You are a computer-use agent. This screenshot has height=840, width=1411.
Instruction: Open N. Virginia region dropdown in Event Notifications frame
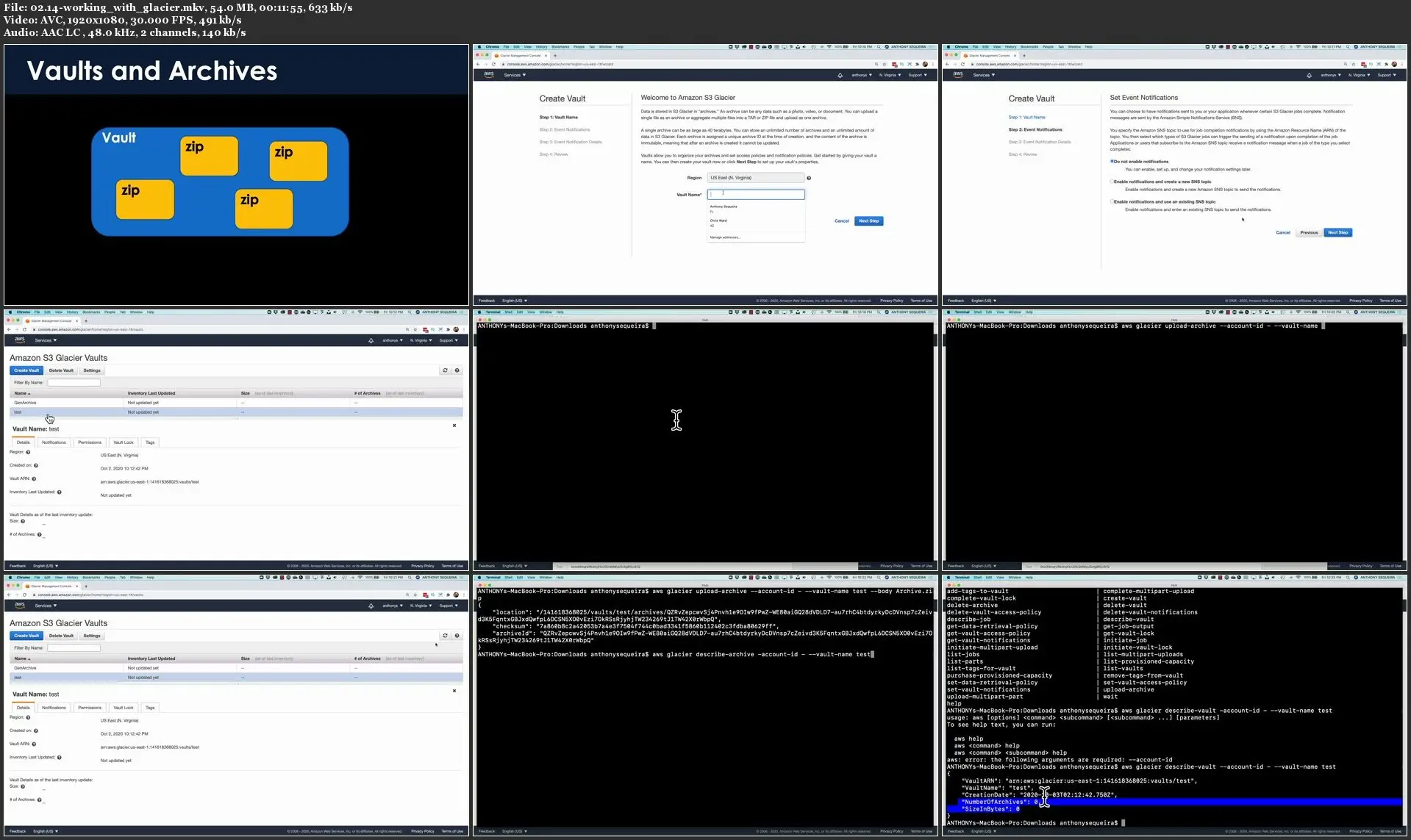1359,75
